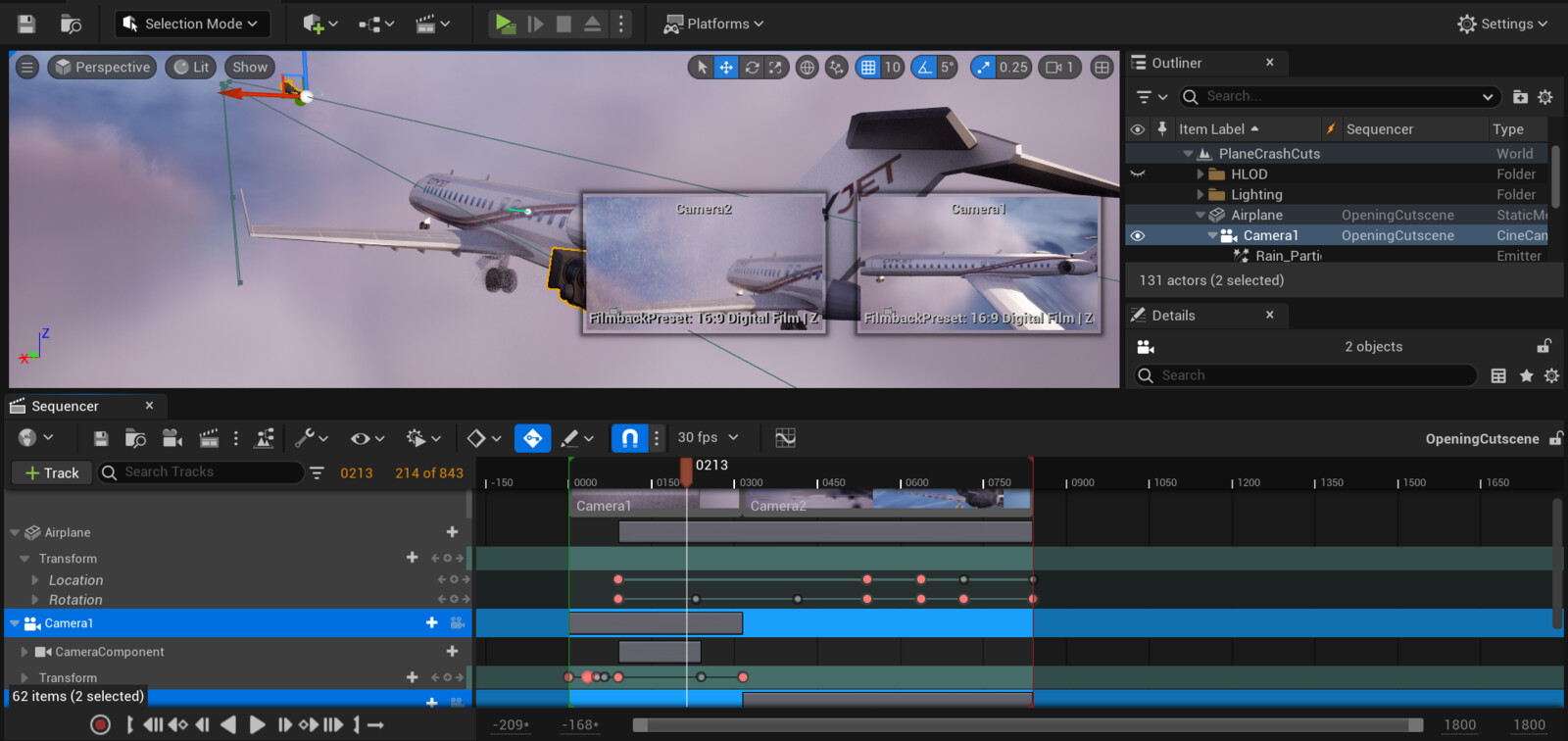
Task: Toggle rotation angle snapping
Action: tap(924, 67)
